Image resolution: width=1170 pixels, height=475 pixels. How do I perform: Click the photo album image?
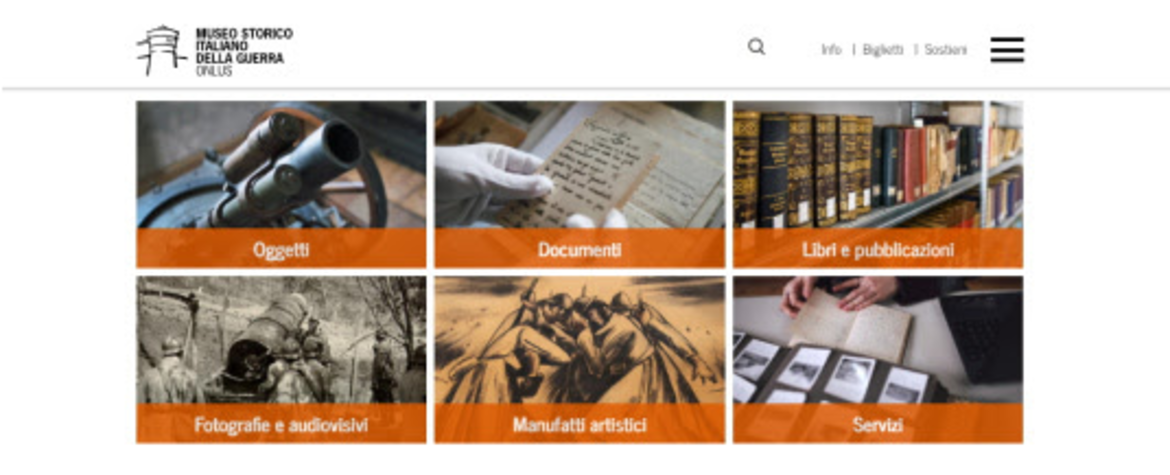[878, 340]
